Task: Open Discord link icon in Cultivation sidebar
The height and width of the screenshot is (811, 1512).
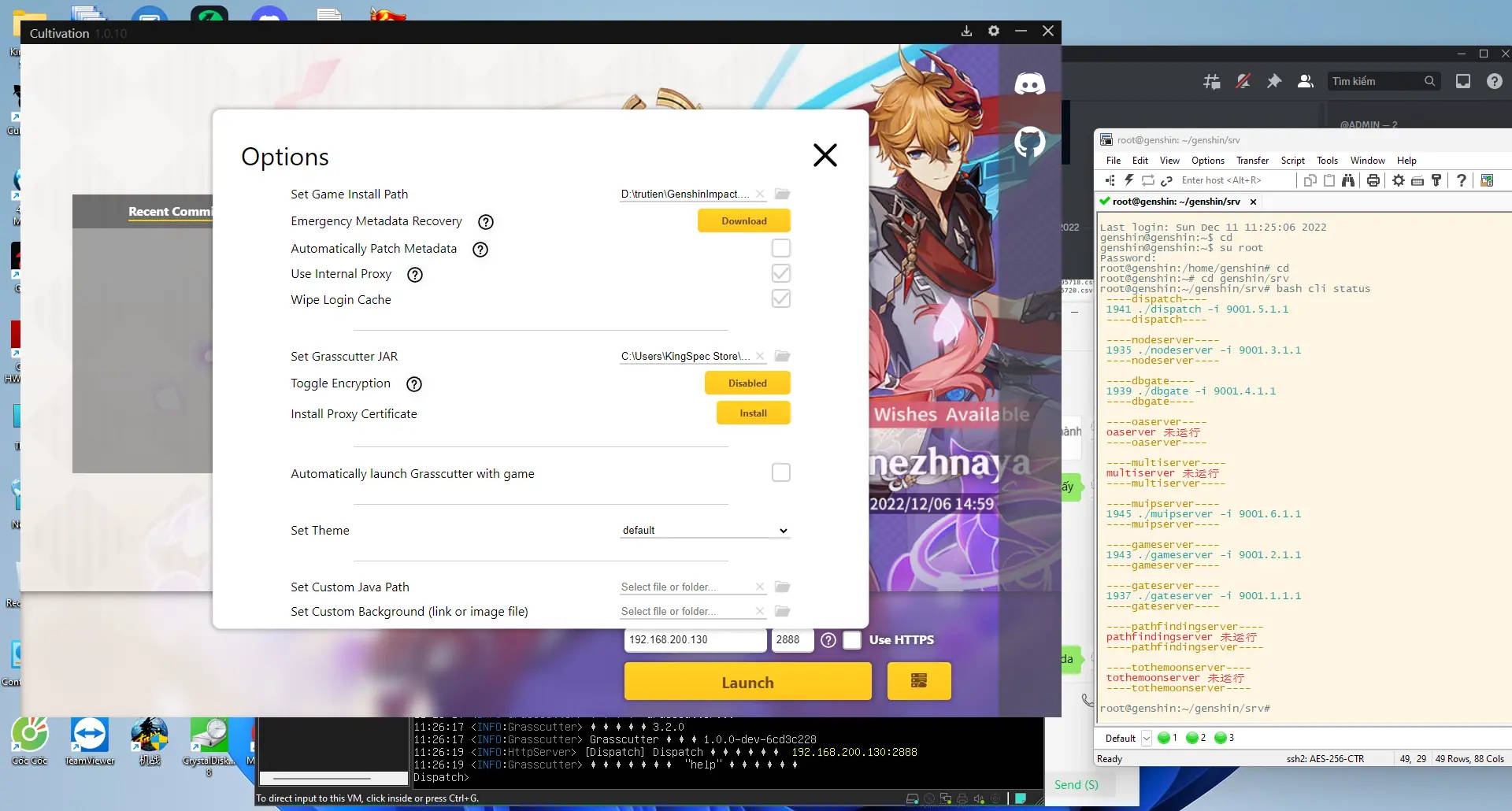Action: [x=1029, y=83]
